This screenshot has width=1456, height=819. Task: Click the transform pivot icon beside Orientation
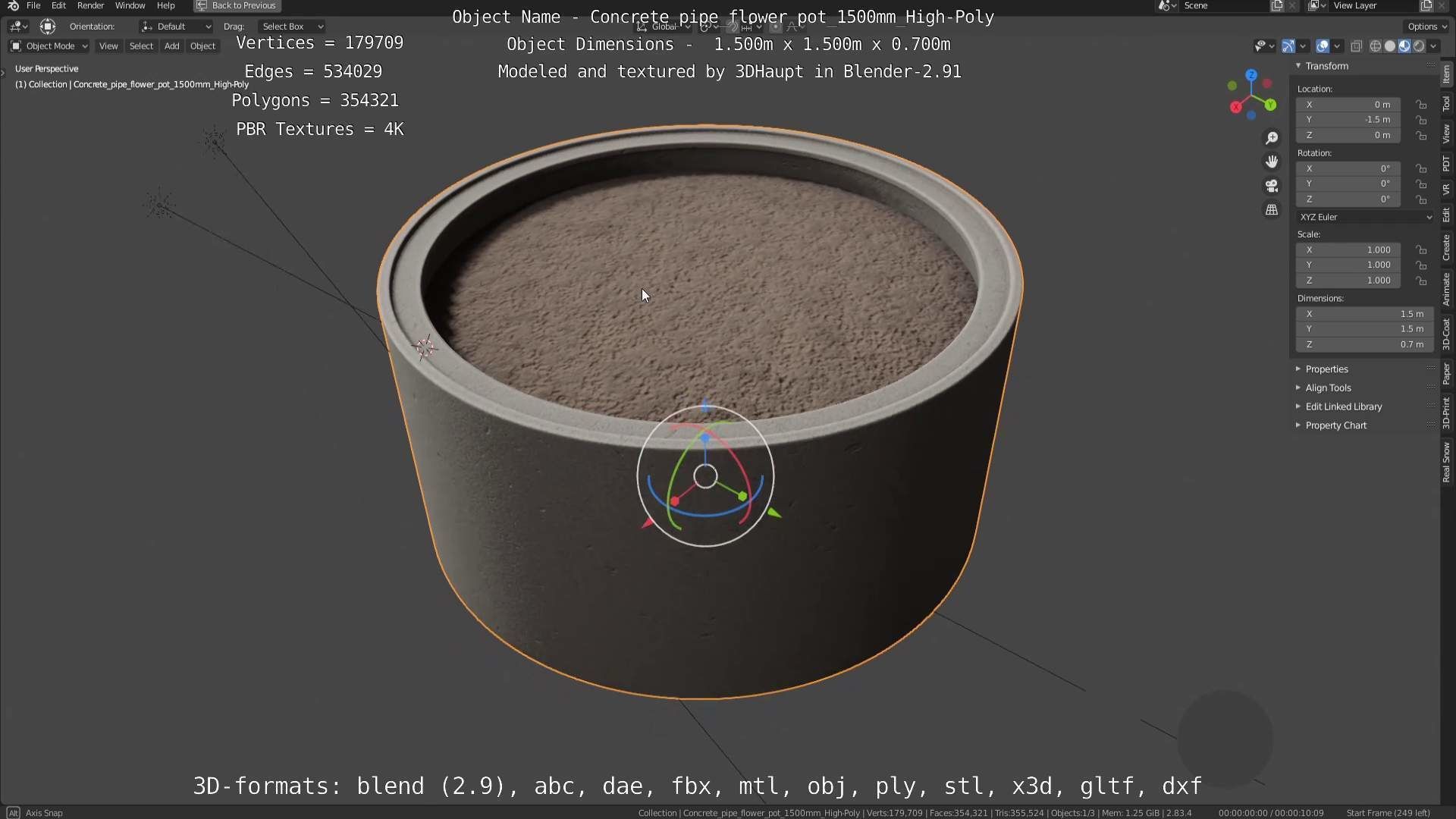click(x=48, y=27)
